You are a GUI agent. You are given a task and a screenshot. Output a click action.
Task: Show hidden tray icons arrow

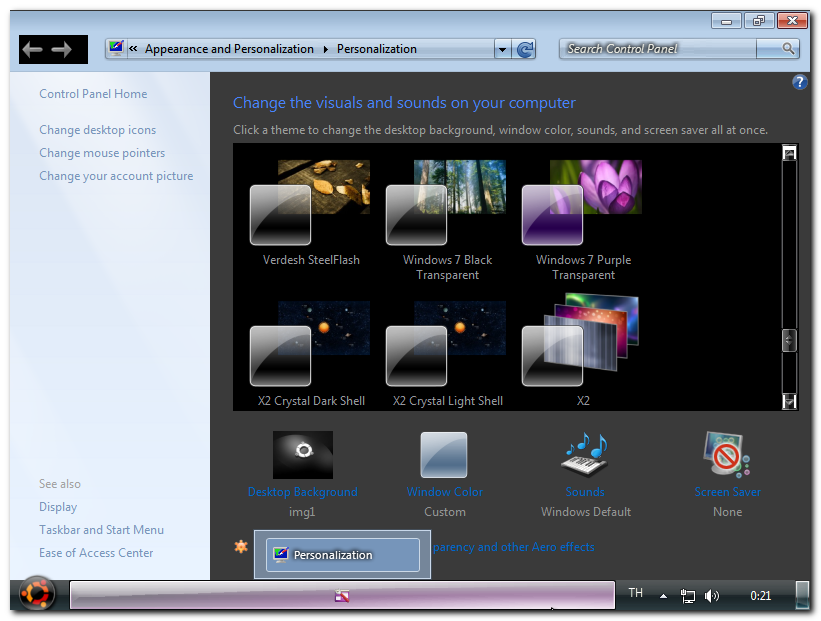tap(663, 596)
